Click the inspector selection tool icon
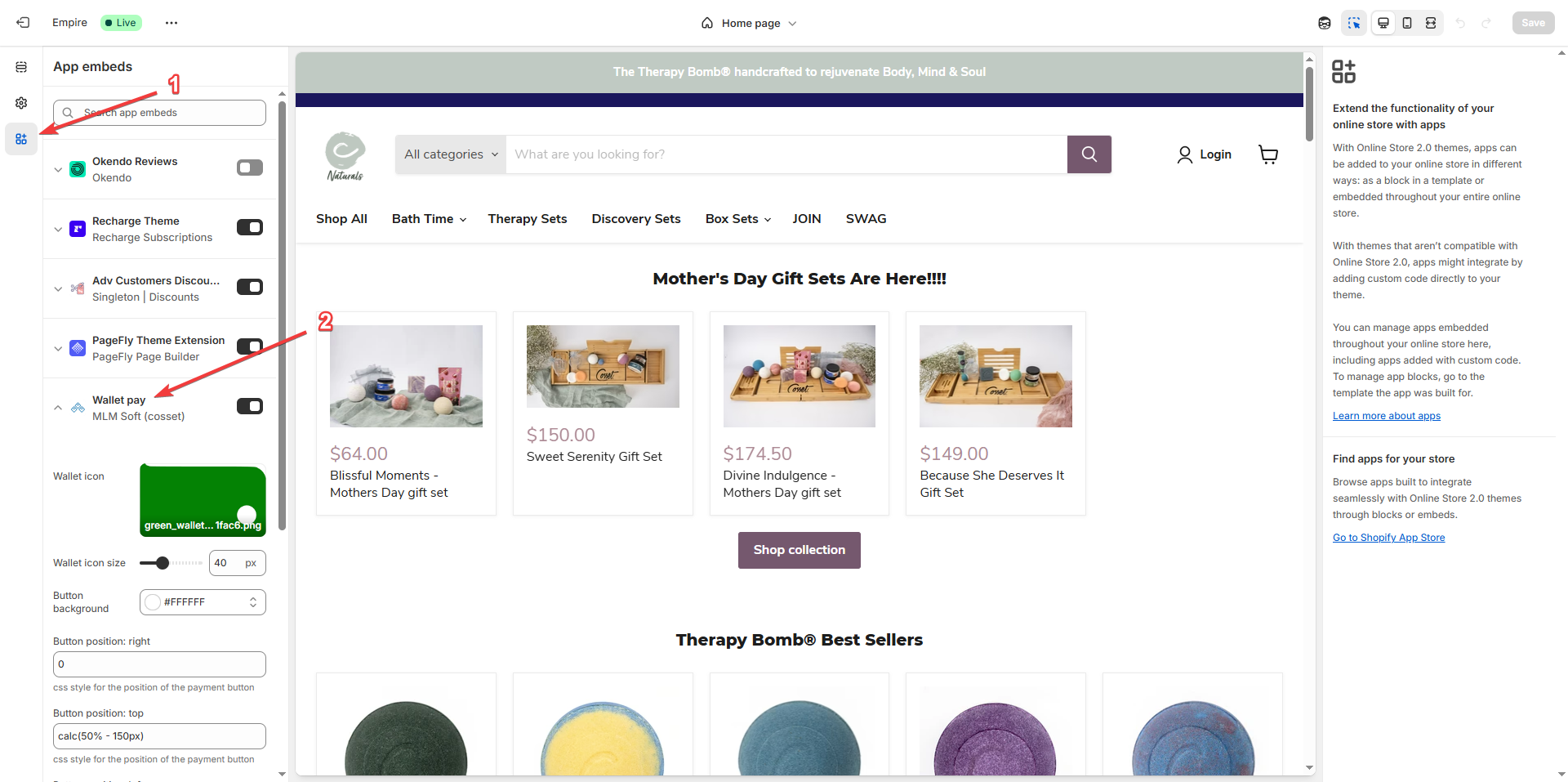The width and height of the screenshot is (1568, 782). click(x=1354, y=23)
